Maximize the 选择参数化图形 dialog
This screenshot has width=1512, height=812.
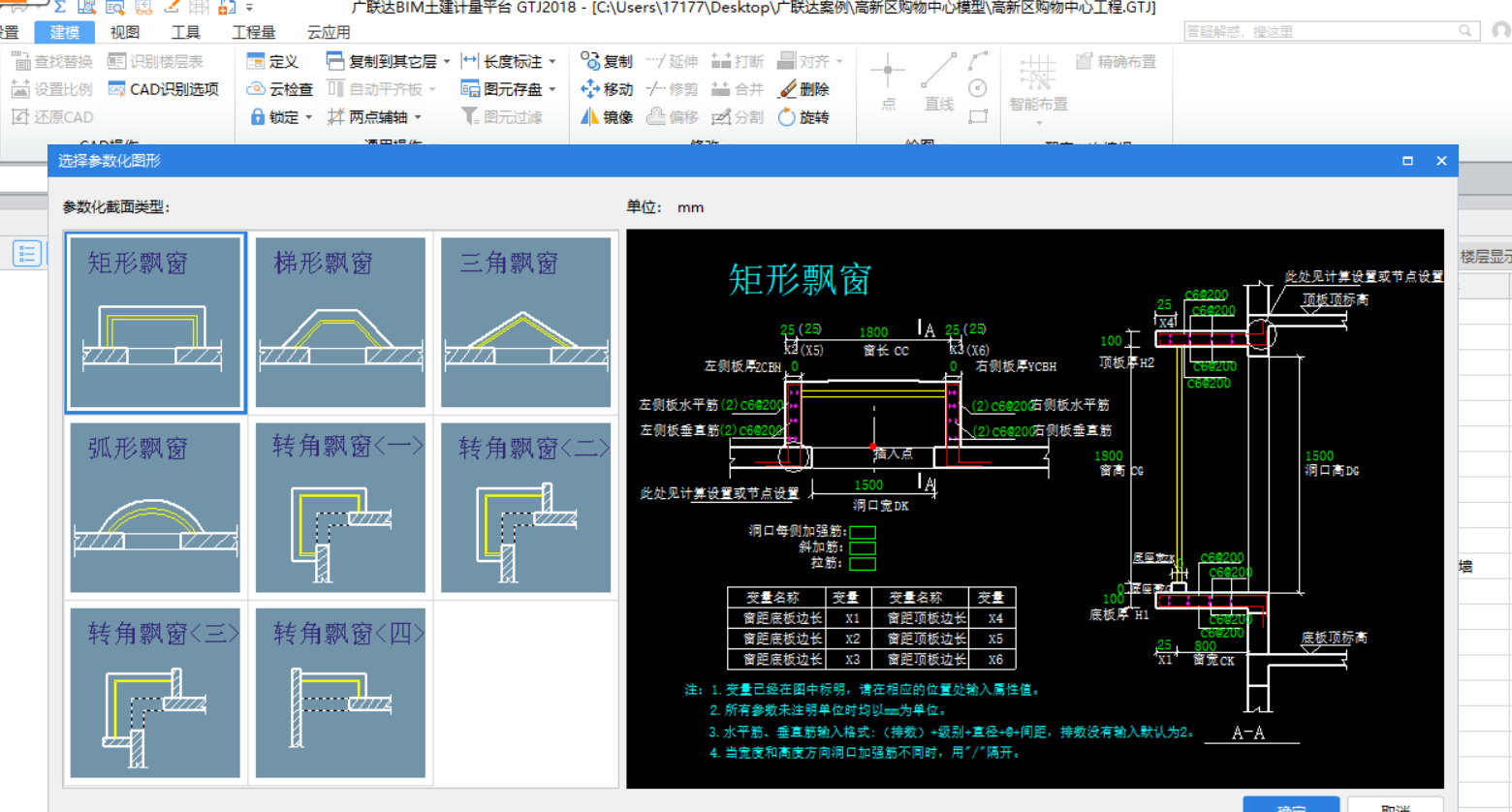tap(1407, 161)
